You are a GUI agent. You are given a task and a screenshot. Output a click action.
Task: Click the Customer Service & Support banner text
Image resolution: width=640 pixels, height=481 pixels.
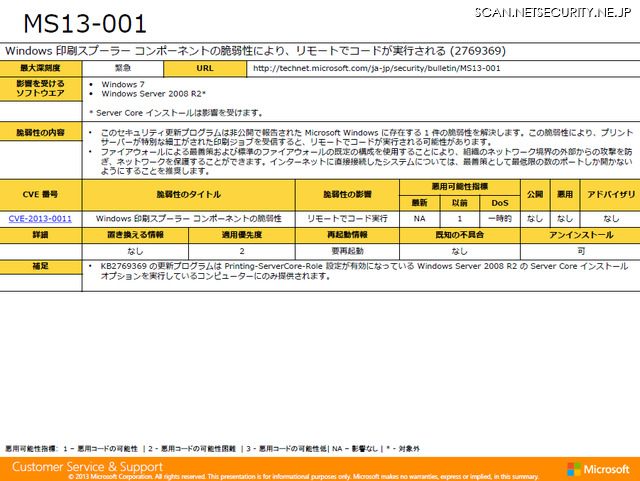[x=87, y=467]
